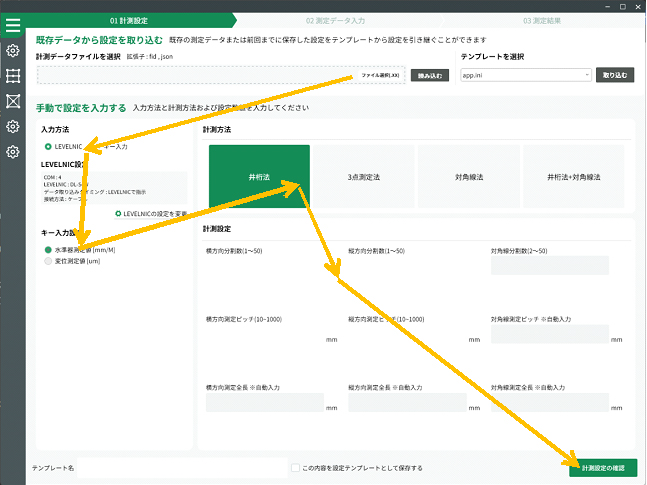647x485 pixels.
Task: Click the bottommost gear icon in the sidebar
Action: point(13,152)
